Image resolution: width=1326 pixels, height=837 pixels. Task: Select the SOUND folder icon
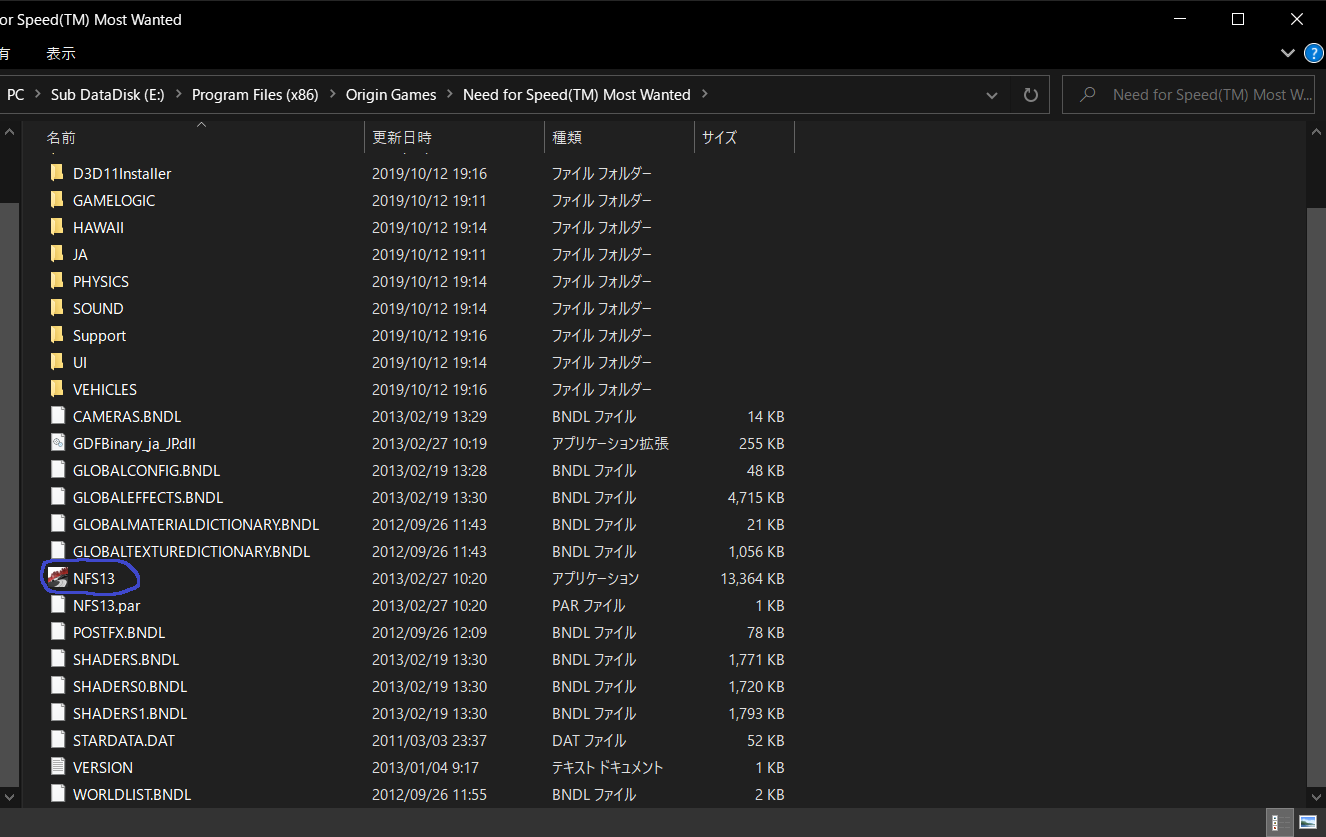click(x=57, y=308)
